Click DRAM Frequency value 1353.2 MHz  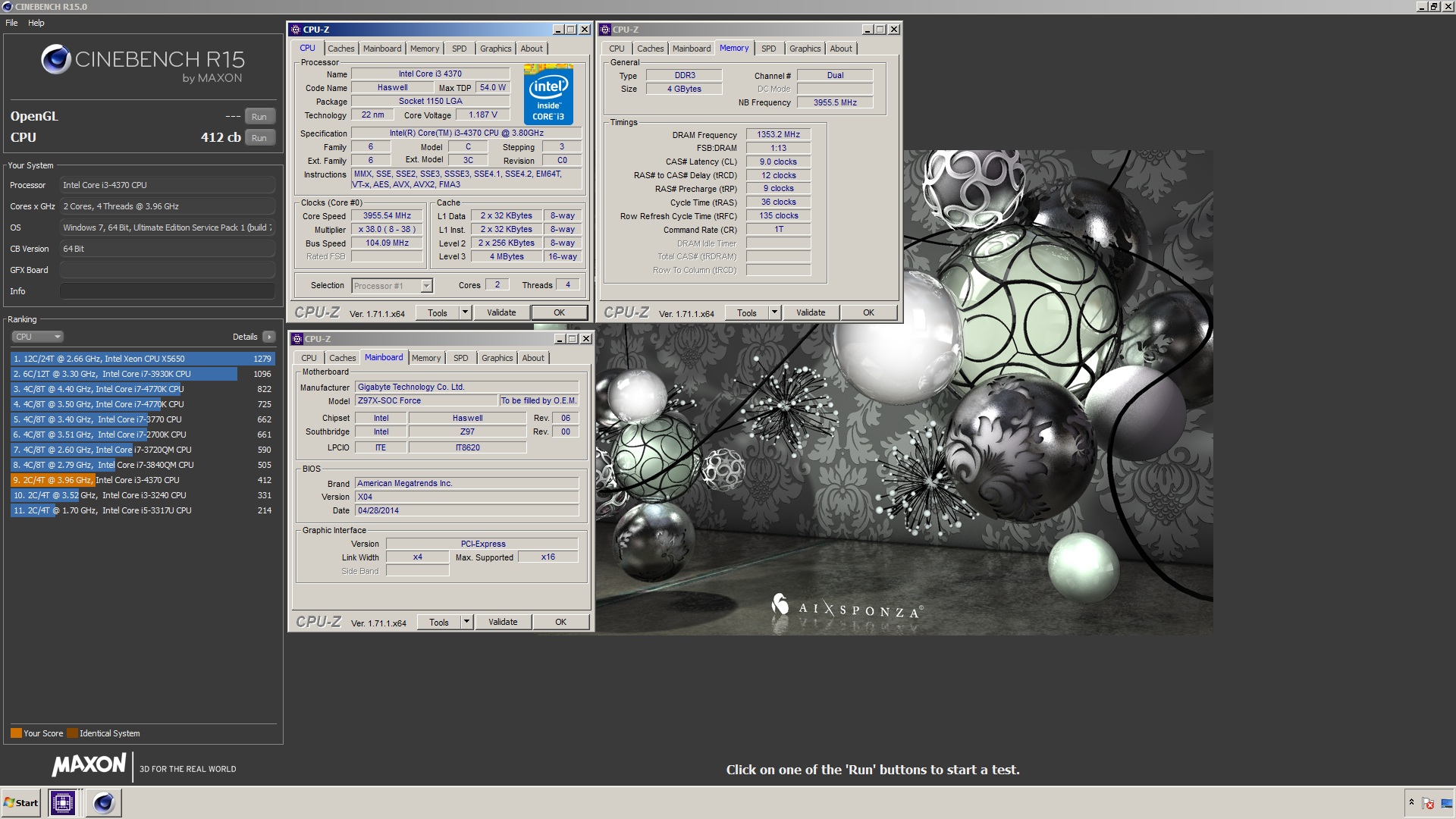(x=778, y=134)
